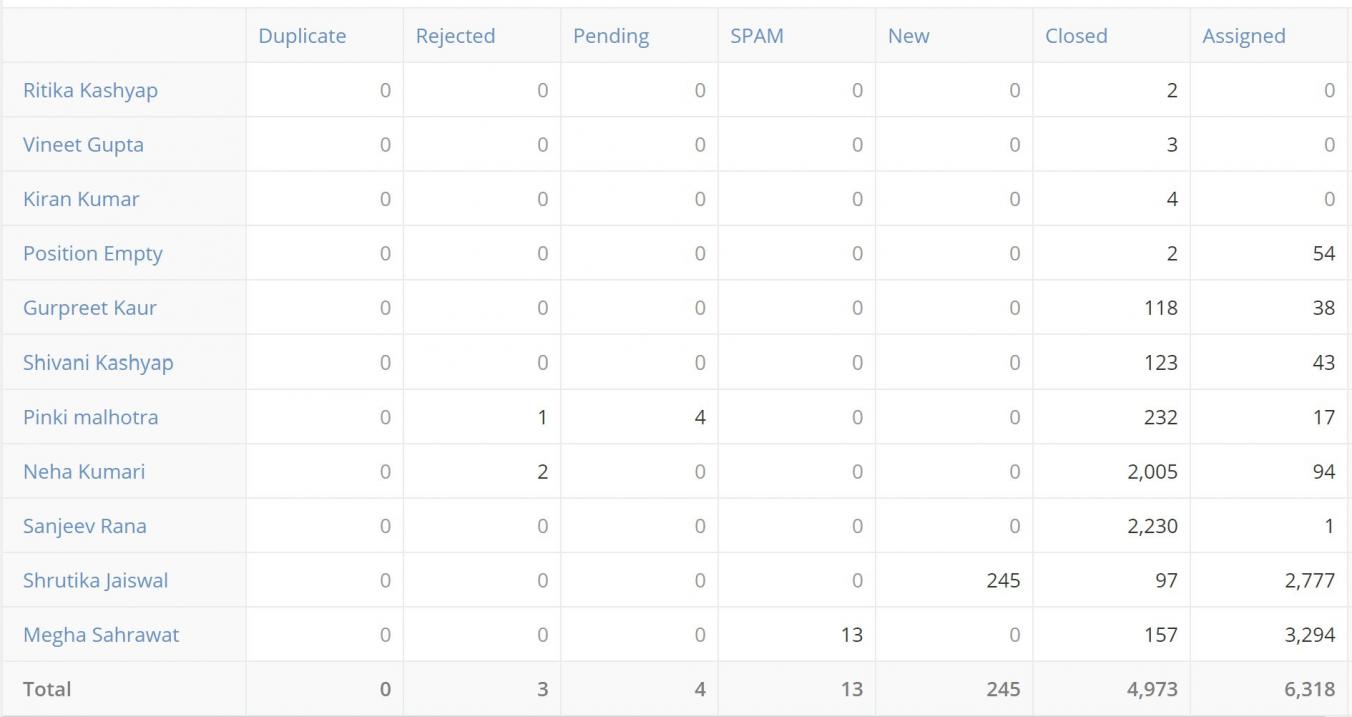Sort by the Pending column
This screenshot has height=717, width=1352.
(611, 36)
